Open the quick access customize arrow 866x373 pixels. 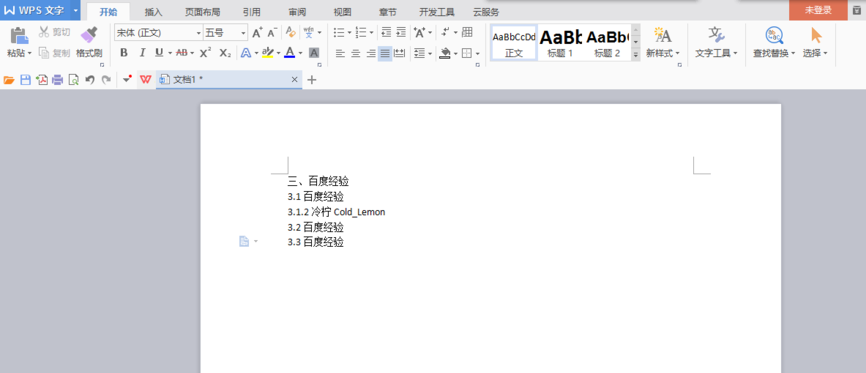coord(128,80)
